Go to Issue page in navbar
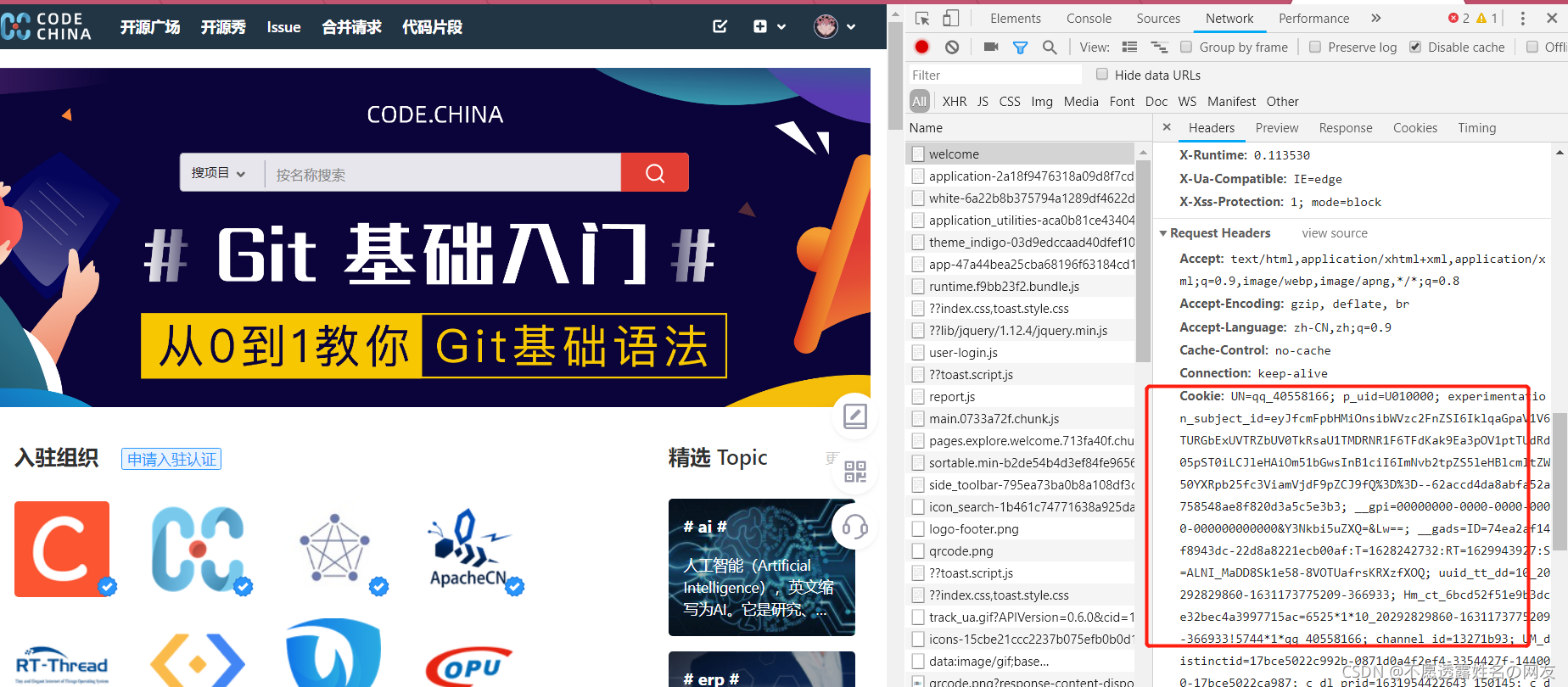The width and height of the screenshot is (1568, 687). click(283, 27)
